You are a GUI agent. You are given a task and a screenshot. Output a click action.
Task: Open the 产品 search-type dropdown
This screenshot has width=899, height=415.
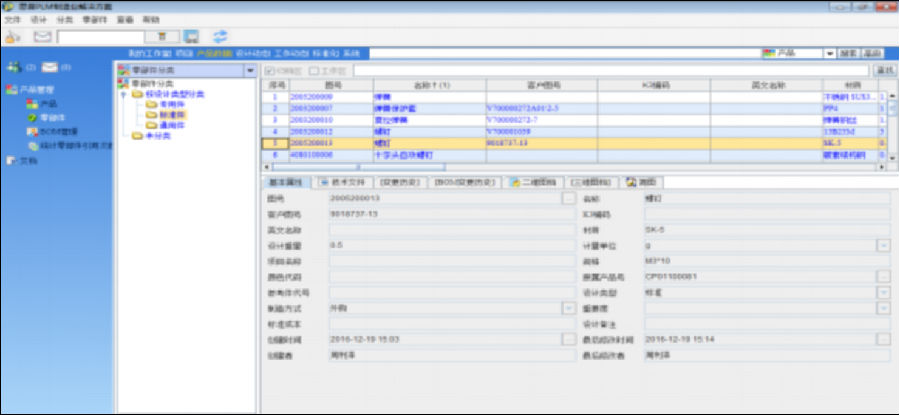830,53
